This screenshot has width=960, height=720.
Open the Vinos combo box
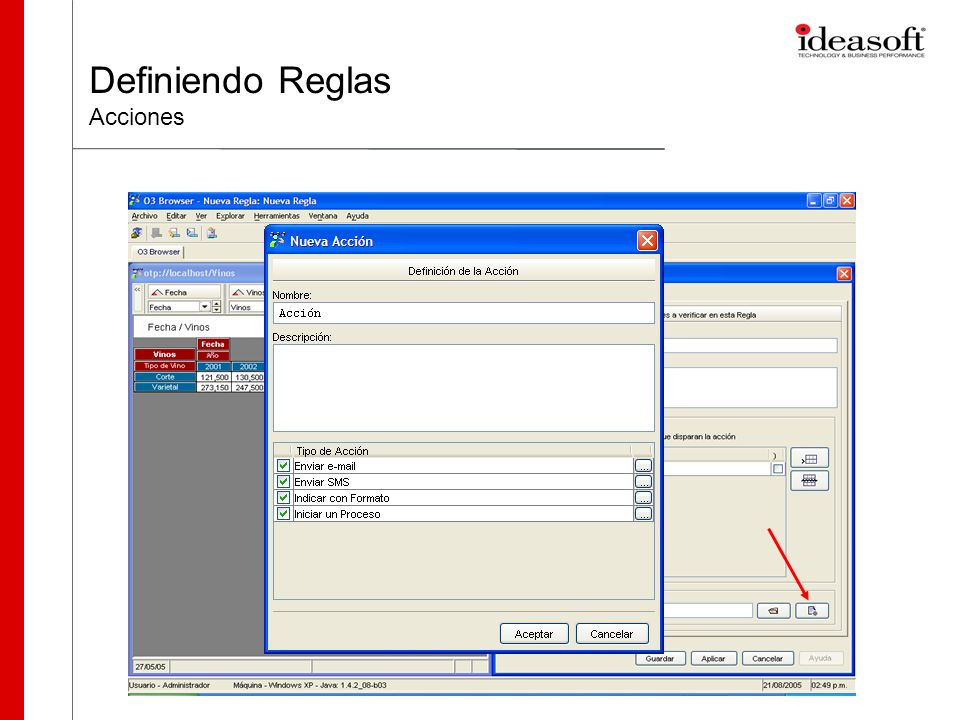coord(247,307)
